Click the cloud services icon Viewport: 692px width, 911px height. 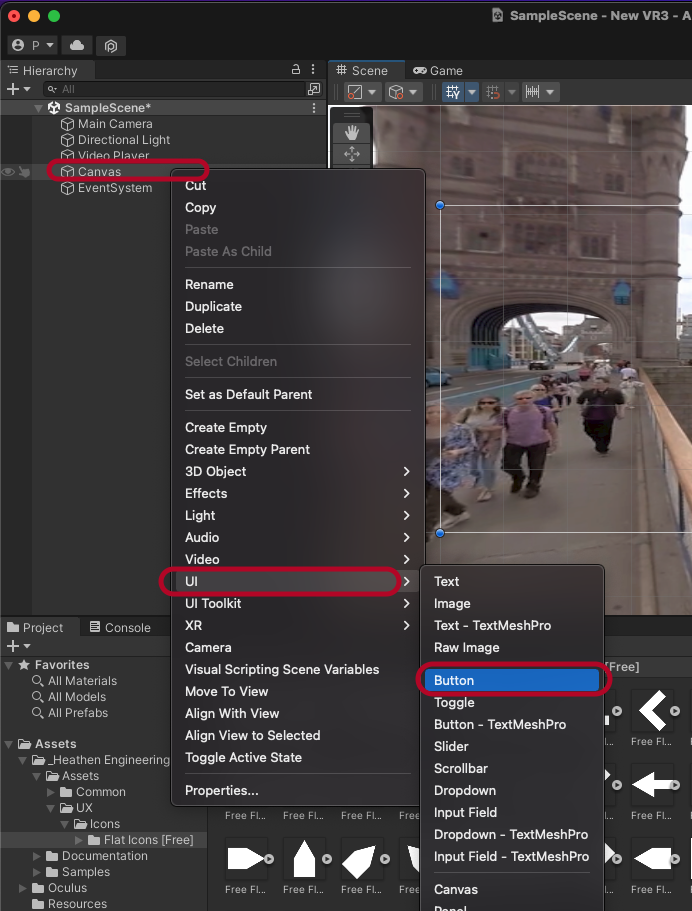tap(77, 45)
